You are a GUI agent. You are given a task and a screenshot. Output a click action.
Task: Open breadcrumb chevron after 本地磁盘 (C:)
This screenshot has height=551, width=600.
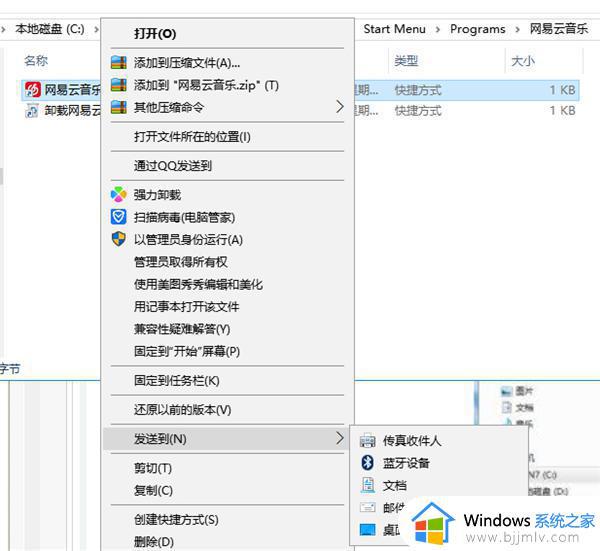pos(96,29)
